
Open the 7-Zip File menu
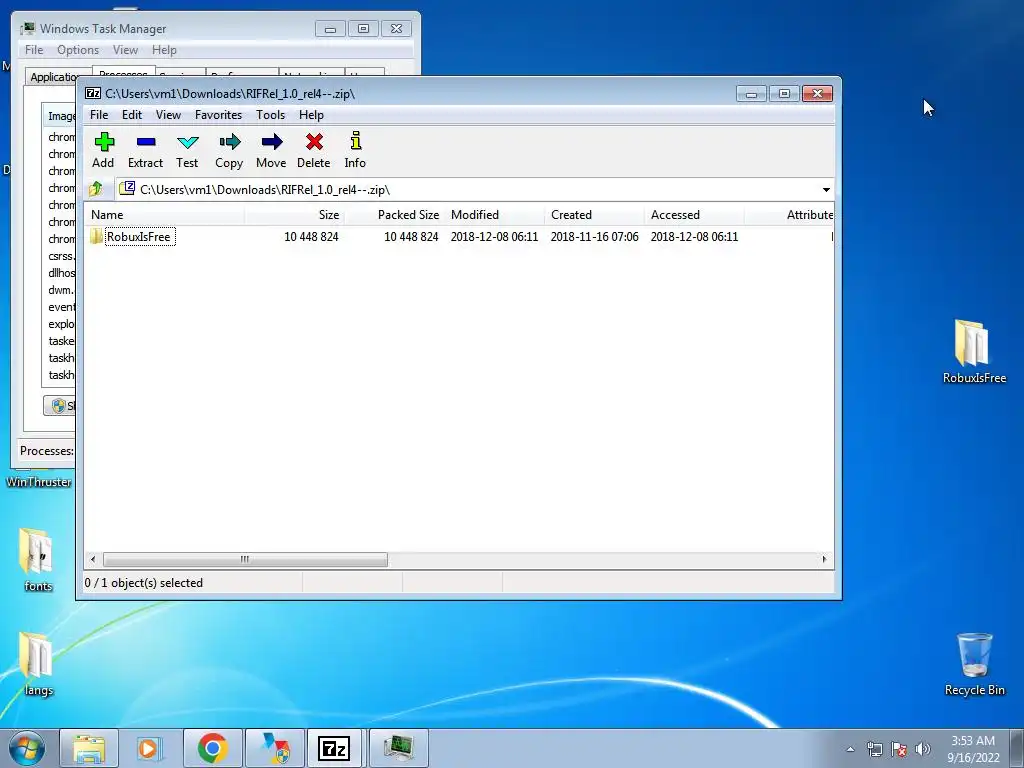(99, 115)
